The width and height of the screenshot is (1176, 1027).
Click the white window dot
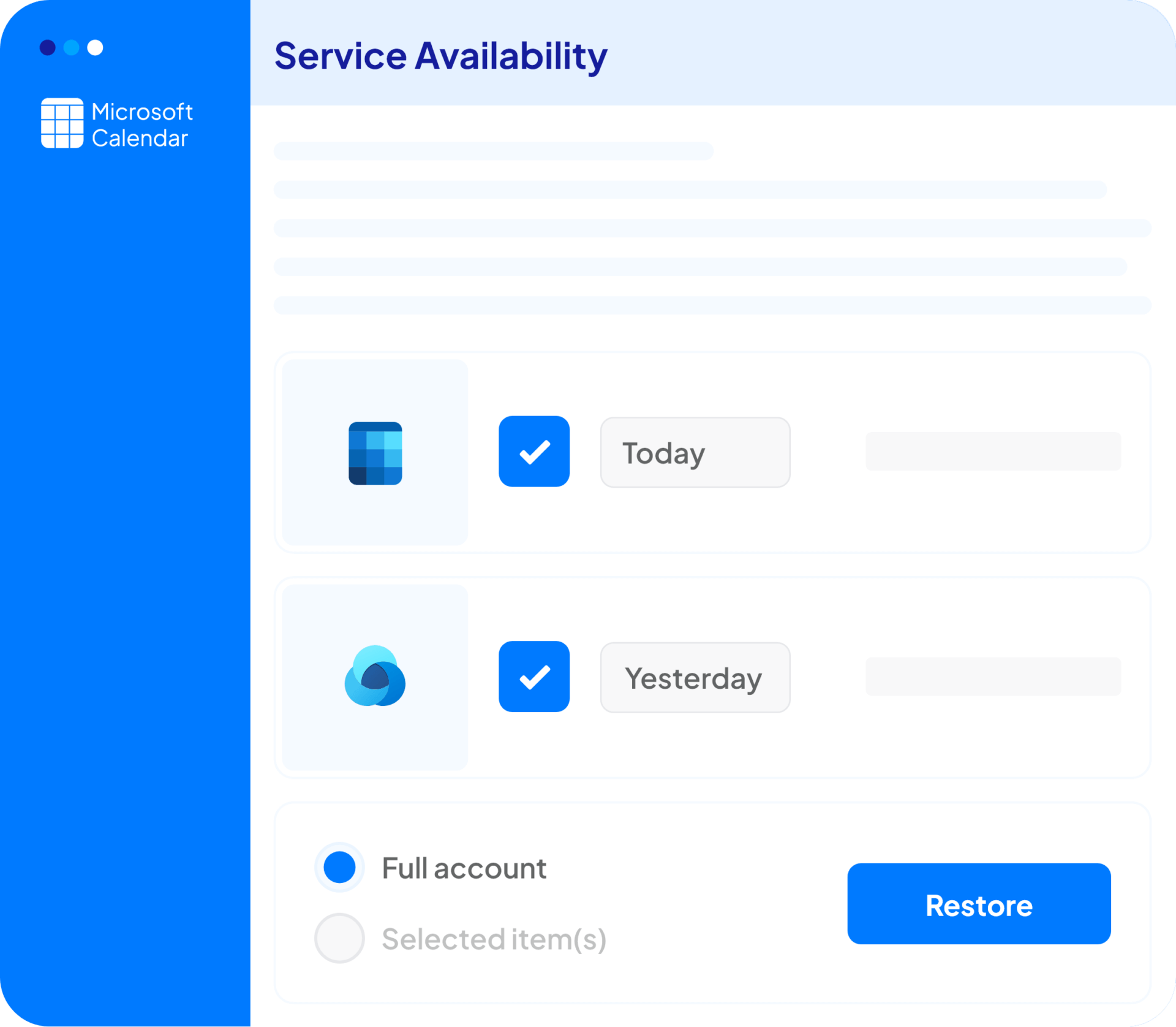pyautogui.click(x=95, y=47)
